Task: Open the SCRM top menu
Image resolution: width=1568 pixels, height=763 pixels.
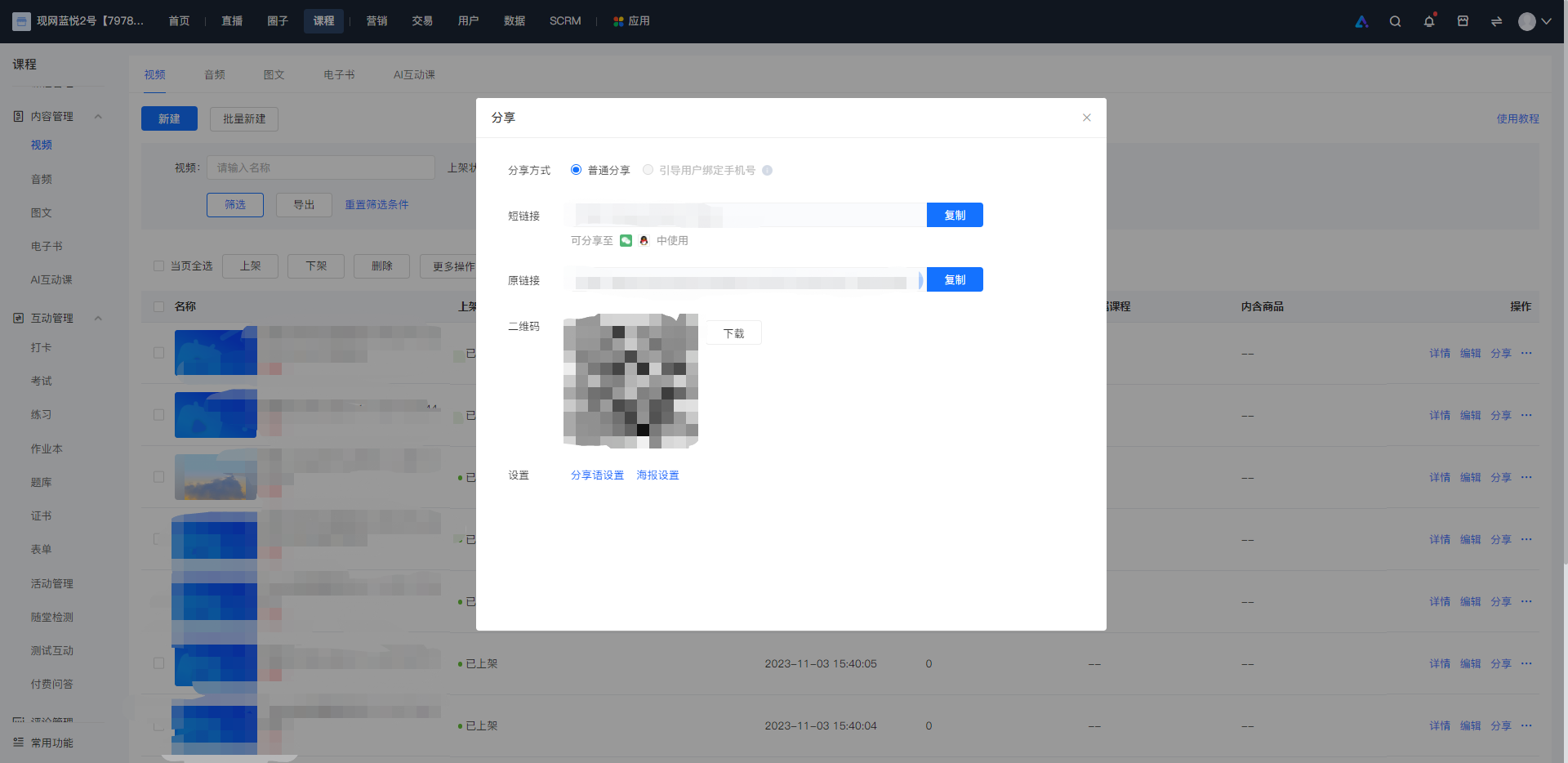Action: pyautogui.click(x=565, y=21)
